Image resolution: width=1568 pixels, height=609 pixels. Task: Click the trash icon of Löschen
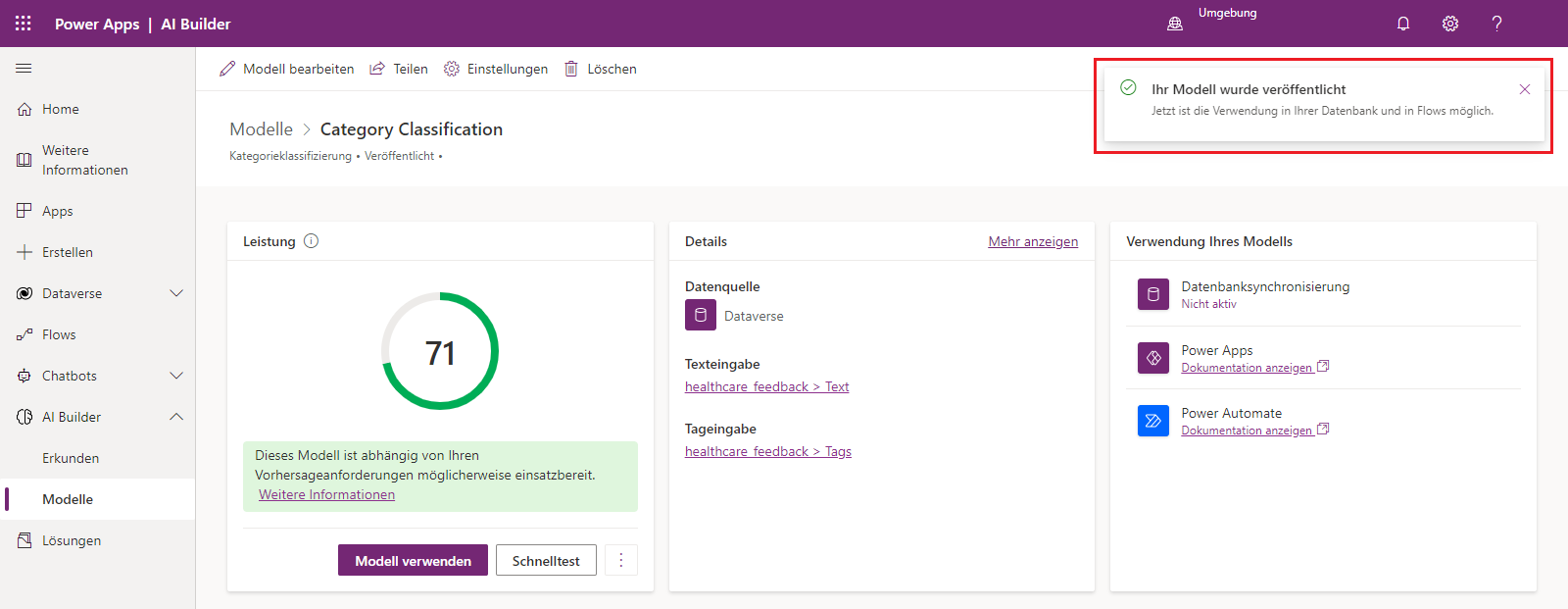pyautogui.click(x=571, y=69)
